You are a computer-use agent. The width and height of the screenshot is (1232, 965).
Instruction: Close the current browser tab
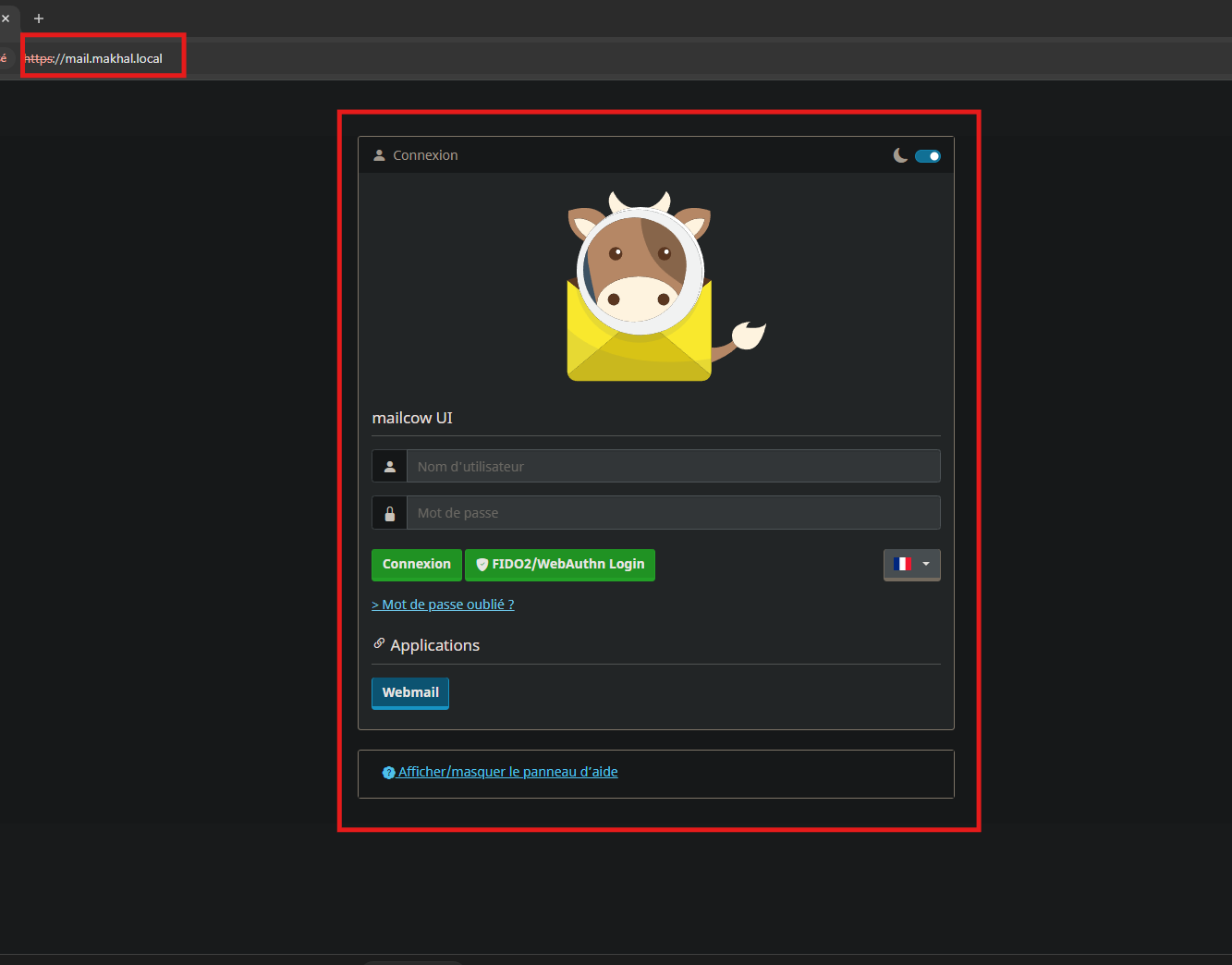point(6,18)
